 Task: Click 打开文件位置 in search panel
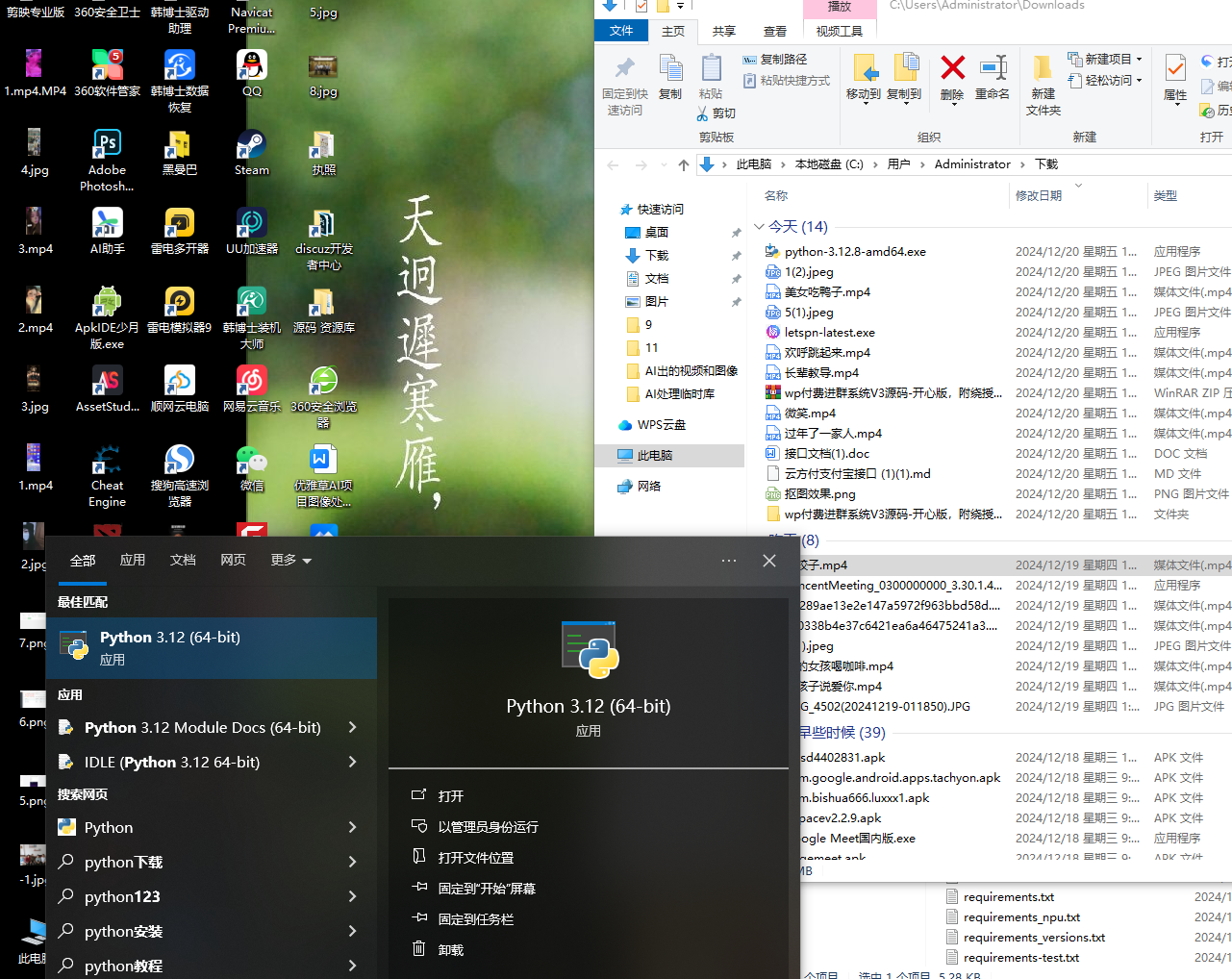pyautogui.click(x=463, y=858)
